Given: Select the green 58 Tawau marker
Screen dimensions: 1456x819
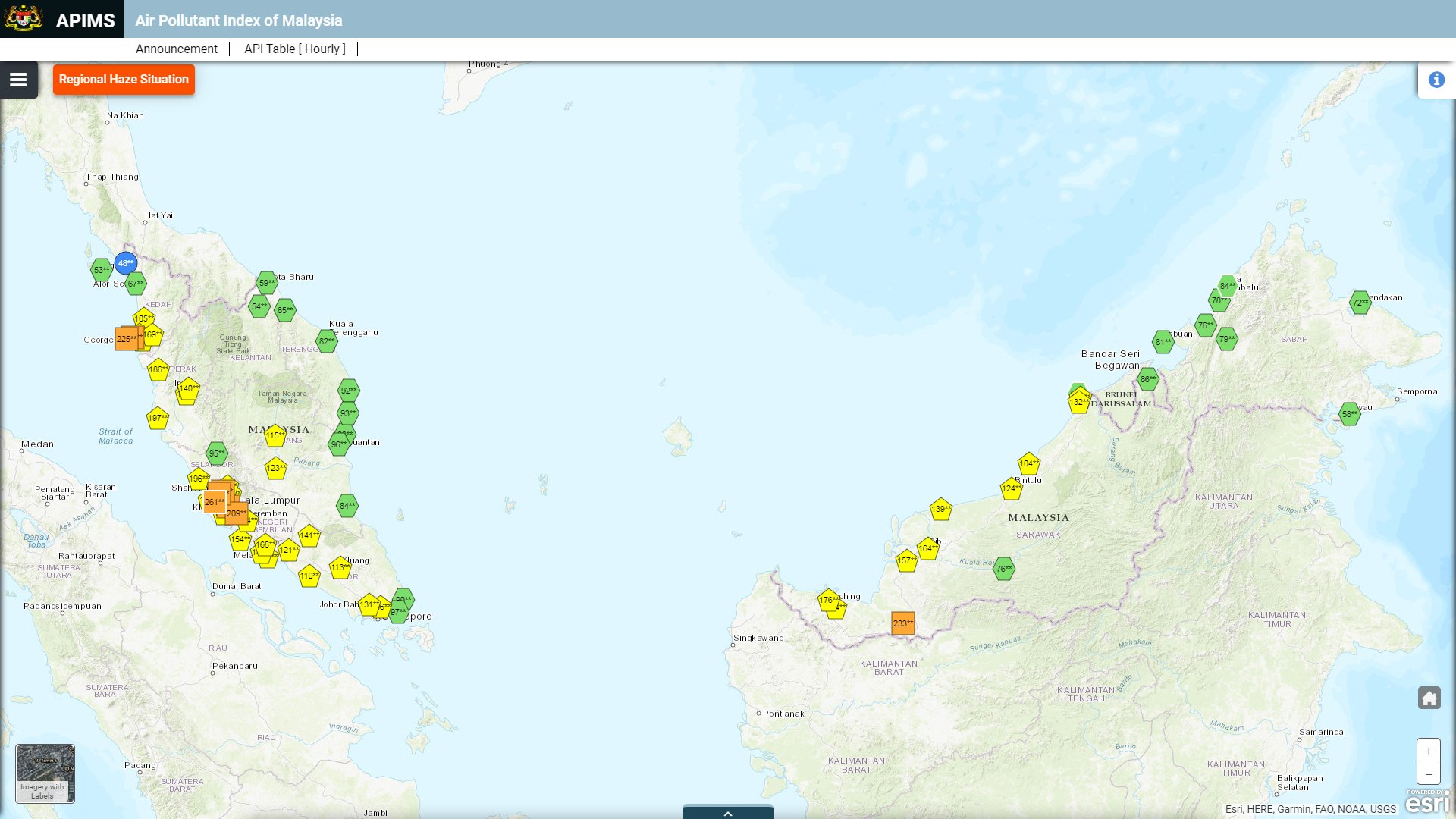Looking at the screenshot, I should [x=1349, y=414].
